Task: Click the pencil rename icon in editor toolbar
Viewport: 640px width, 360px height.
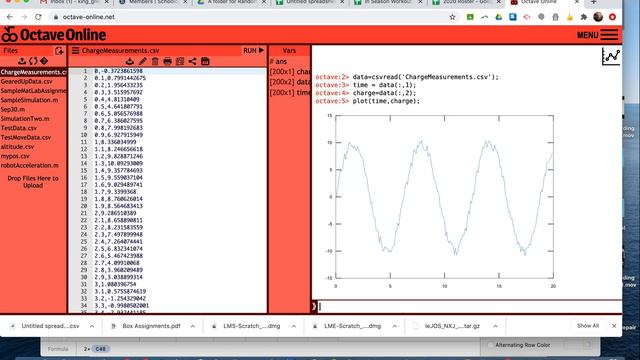Action: [142, 62]
